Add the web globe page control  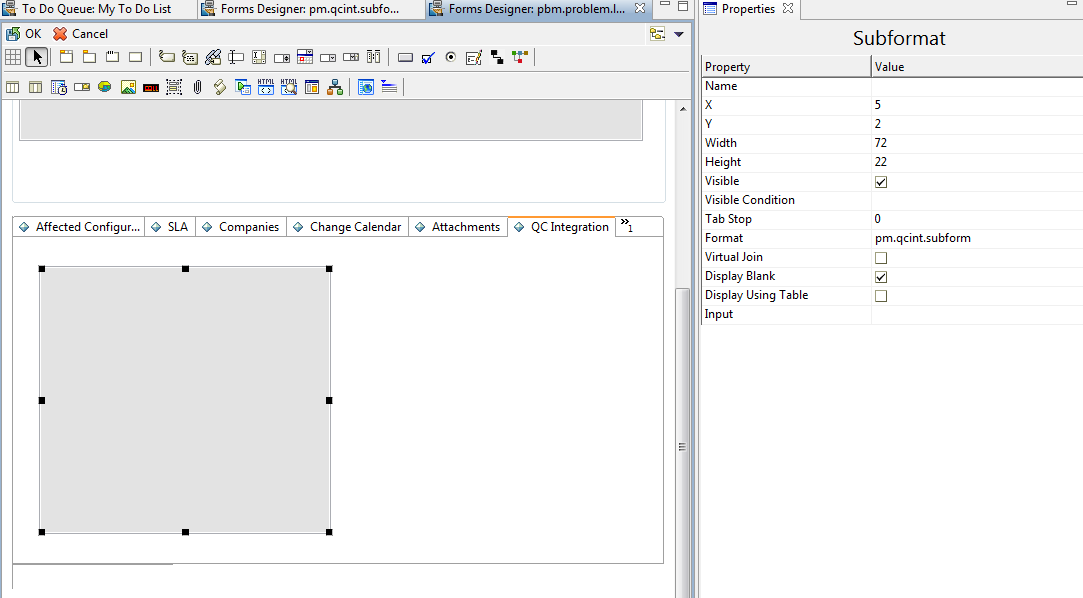pos(366,87)
